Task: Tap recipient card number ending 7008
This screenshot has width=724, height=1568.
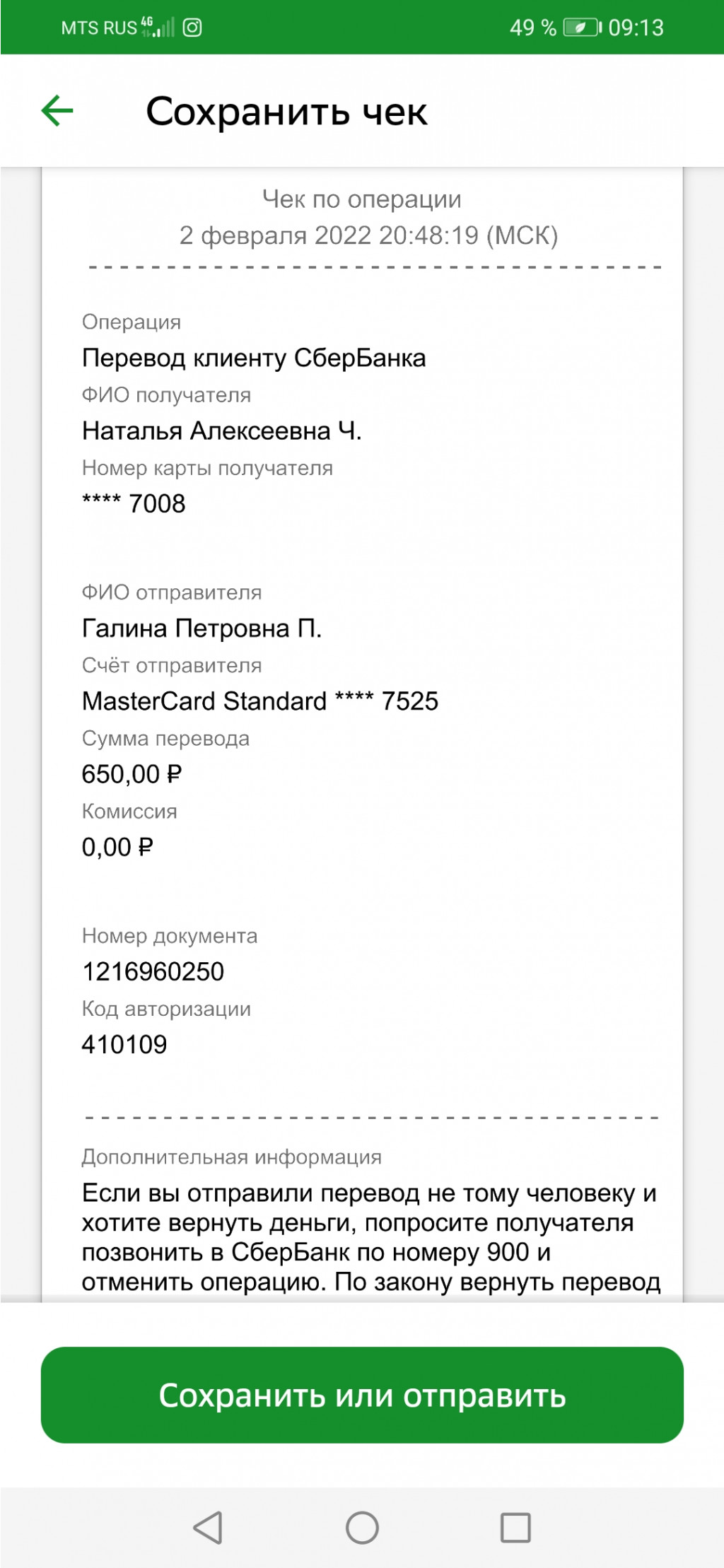Action: (x=134, y=503)
